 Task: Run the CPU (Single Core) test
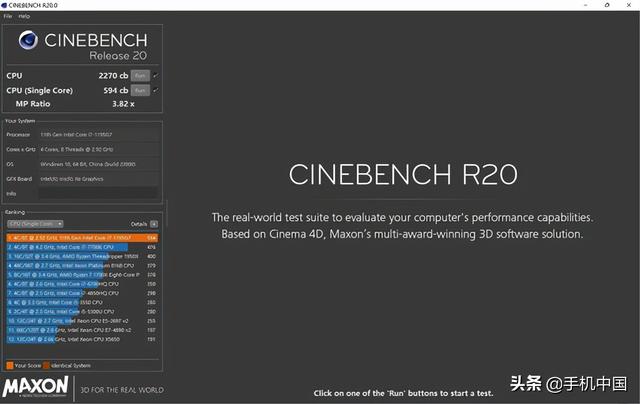[x=140, y=90]
